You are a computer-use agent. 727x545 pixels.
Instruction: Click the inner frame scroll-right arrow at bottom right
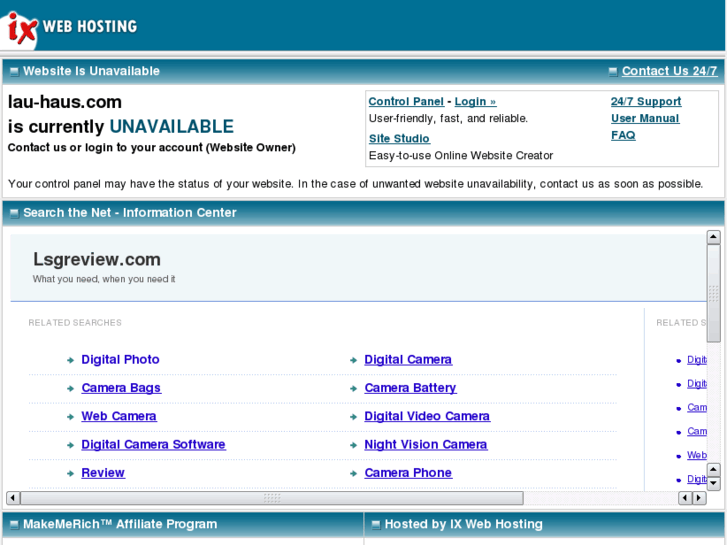point(699,498)
